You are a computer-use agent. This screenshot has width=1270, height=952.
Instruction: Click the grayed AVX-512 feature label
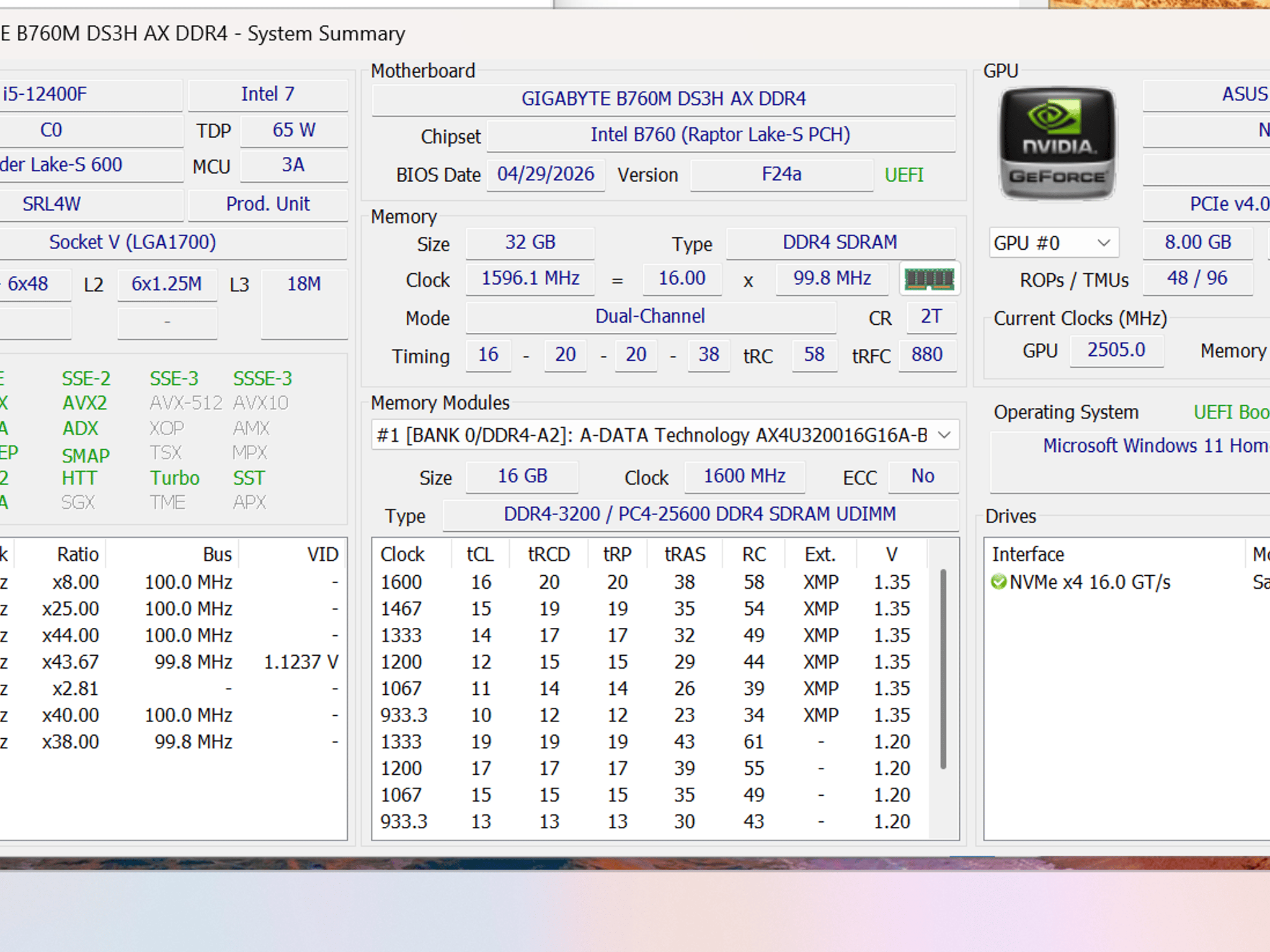point(186,403)
